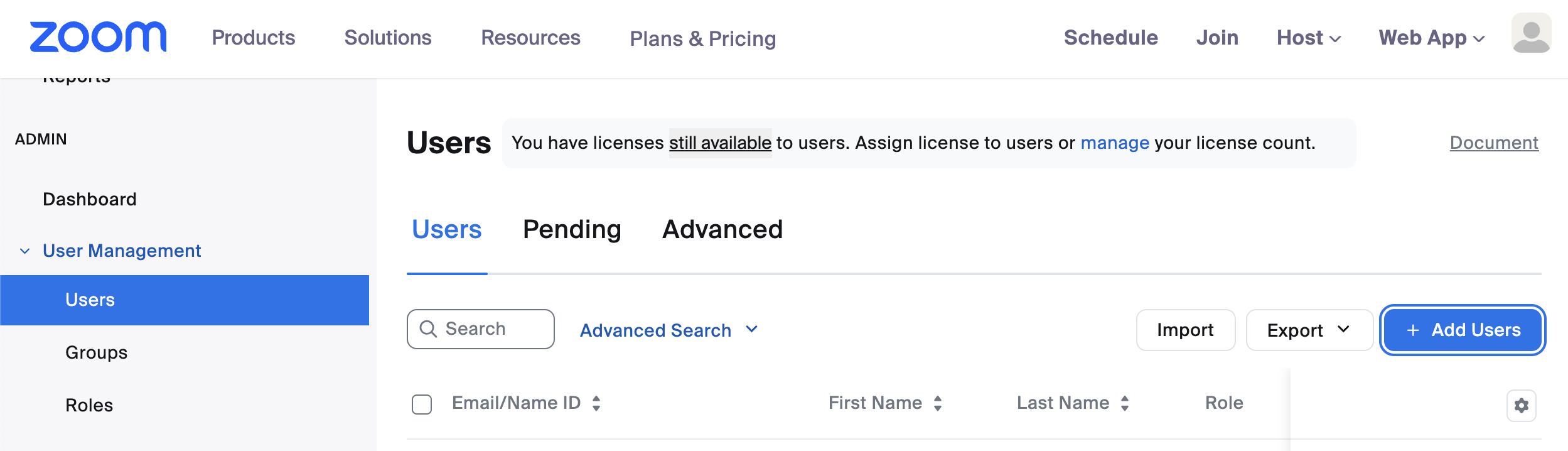Sort by Email/Name ID arrows
The image size is (1568, 451).
[x=596, y=403]
